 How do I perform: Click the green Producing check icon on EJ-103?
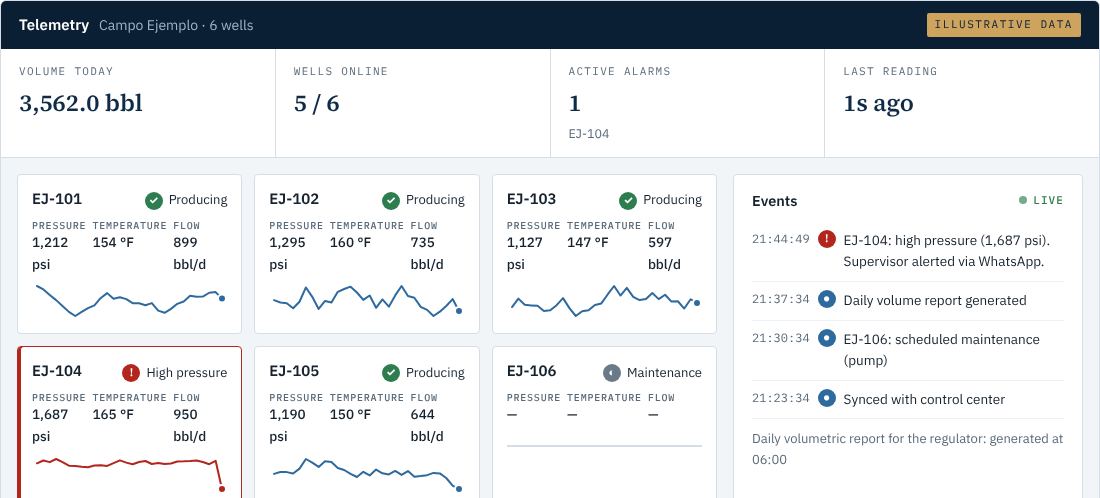click(x=628, y=201)
